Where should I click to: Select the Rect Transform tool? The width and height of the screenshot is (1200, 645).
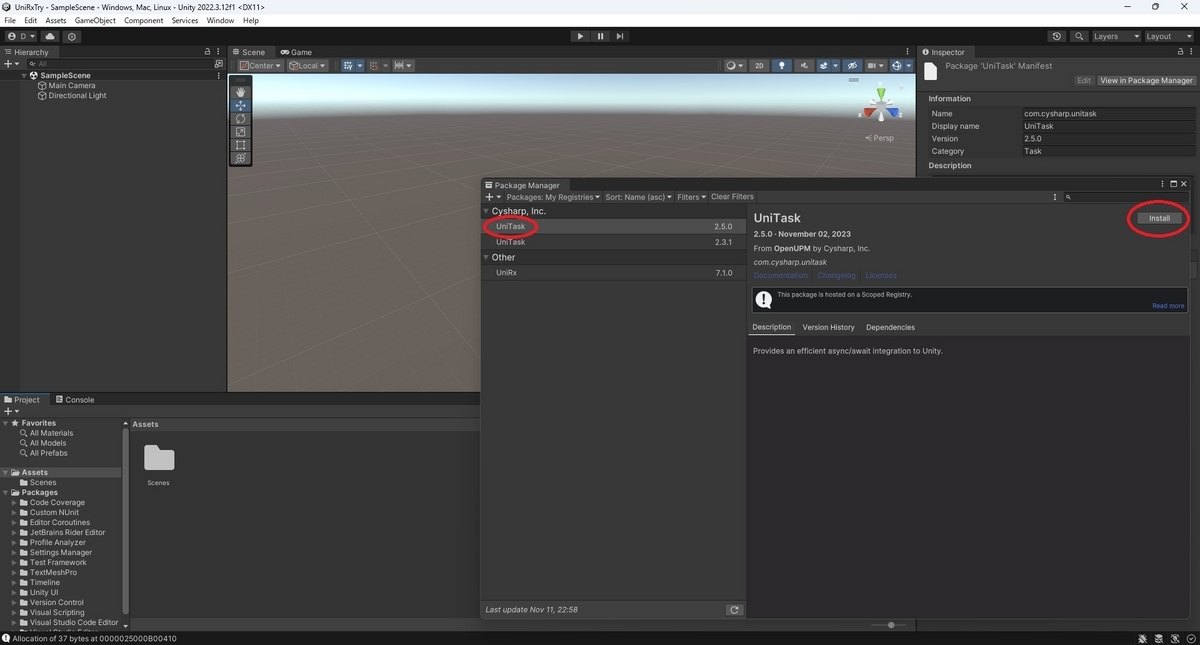[x=240, y=145]
